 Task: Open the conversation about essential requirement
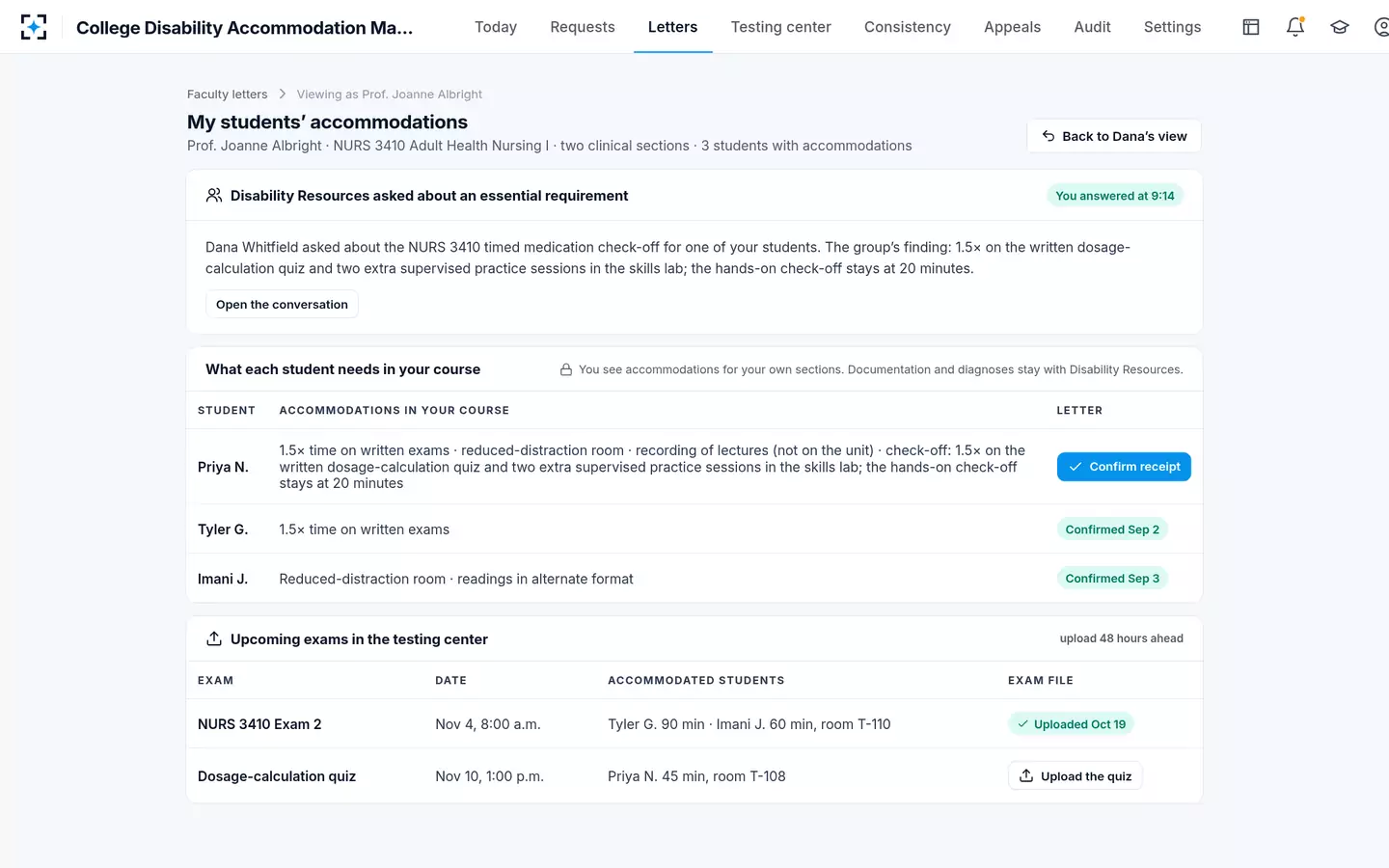click(x=282, y=304)
